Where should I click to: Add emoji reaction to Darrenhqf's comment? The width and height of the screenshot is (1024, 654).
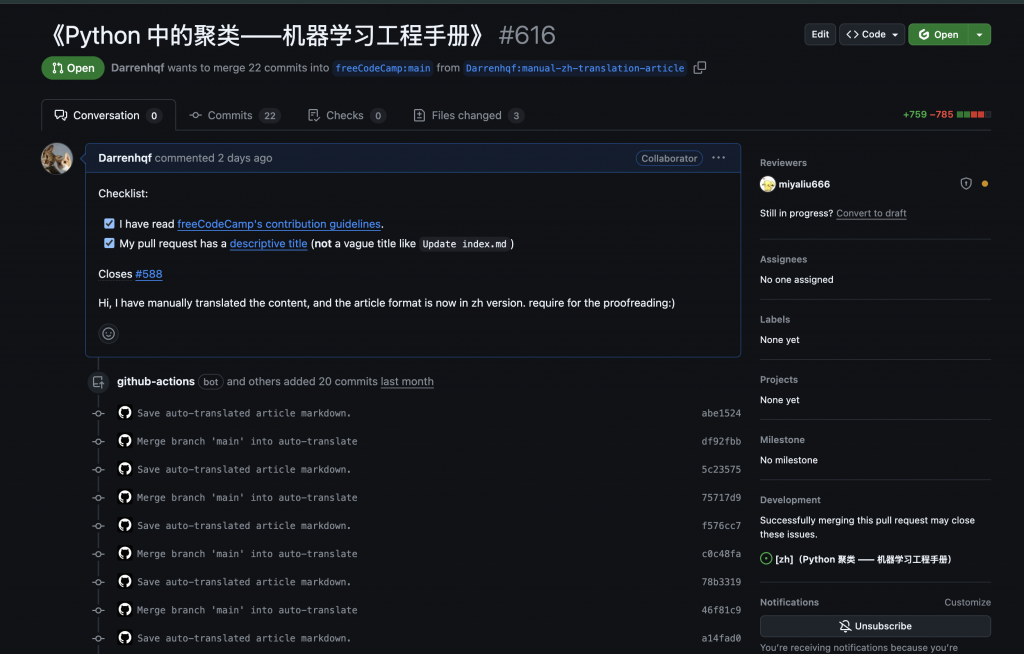click(x=108, y=334)
